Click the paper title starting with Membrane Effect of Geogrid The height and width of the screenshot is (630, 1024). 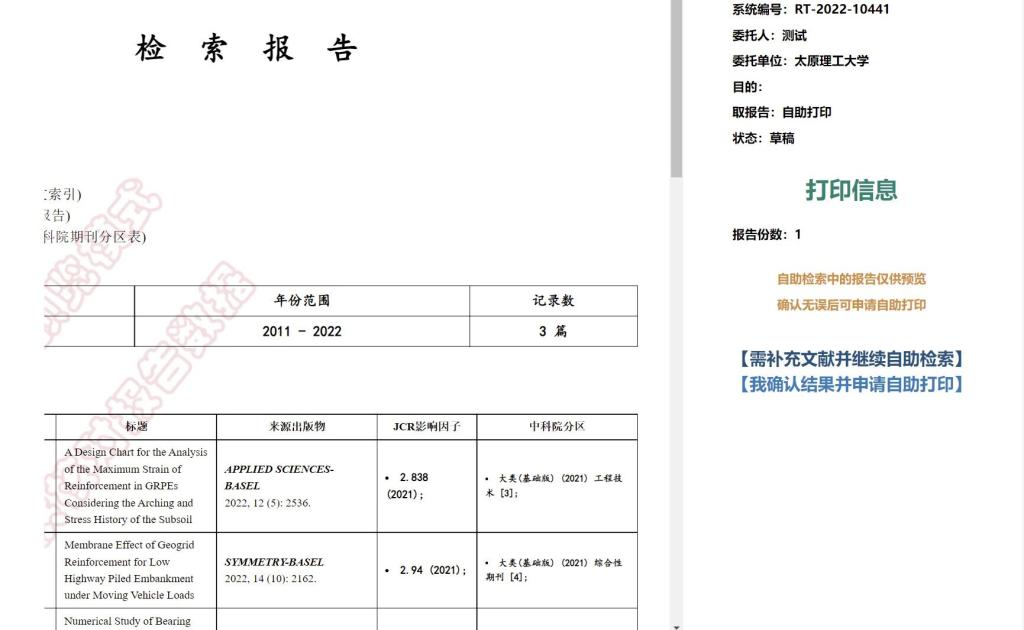[129, 570]
